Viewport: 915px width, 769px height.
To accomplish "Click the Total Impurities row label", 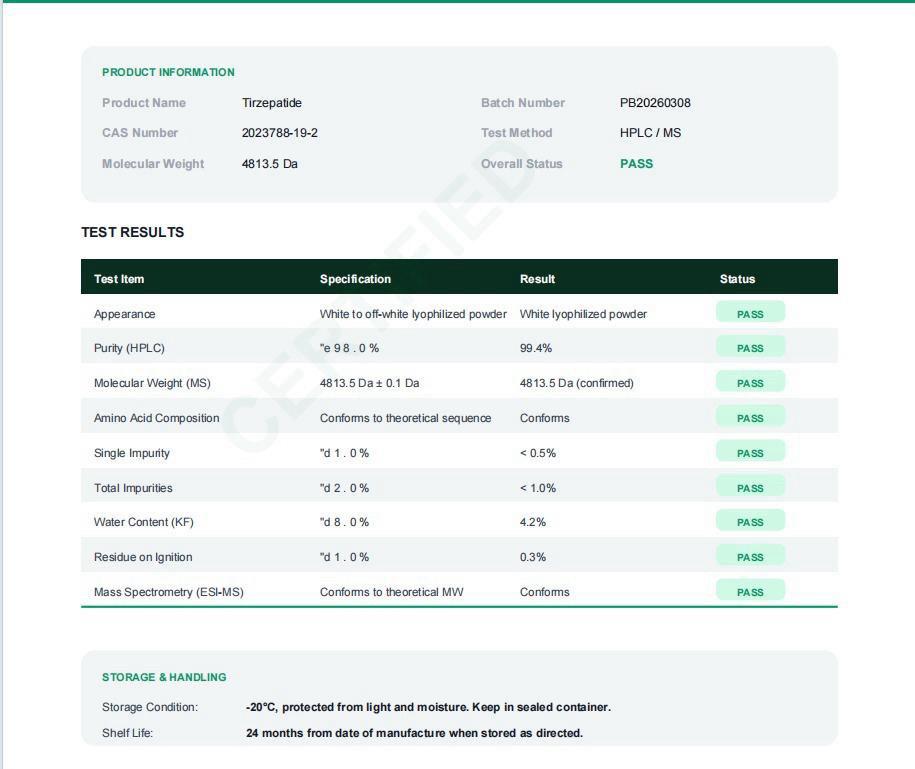I will click(133, 488).
